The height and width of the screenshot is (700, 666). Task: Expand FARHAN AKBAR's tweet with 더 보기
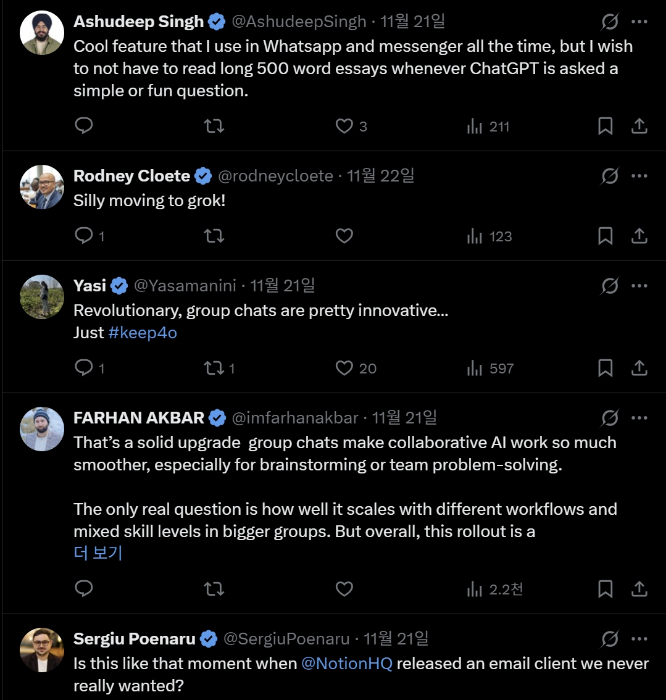(x=98, y=553)
